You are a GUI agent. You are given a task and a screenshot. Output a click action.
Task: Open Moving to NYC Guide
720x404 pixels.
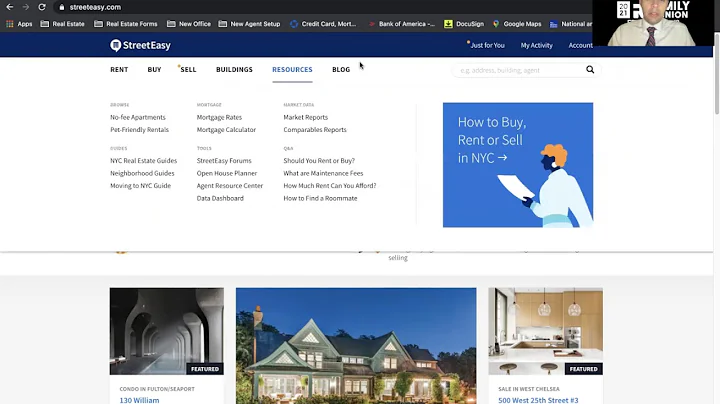point(140,185)
